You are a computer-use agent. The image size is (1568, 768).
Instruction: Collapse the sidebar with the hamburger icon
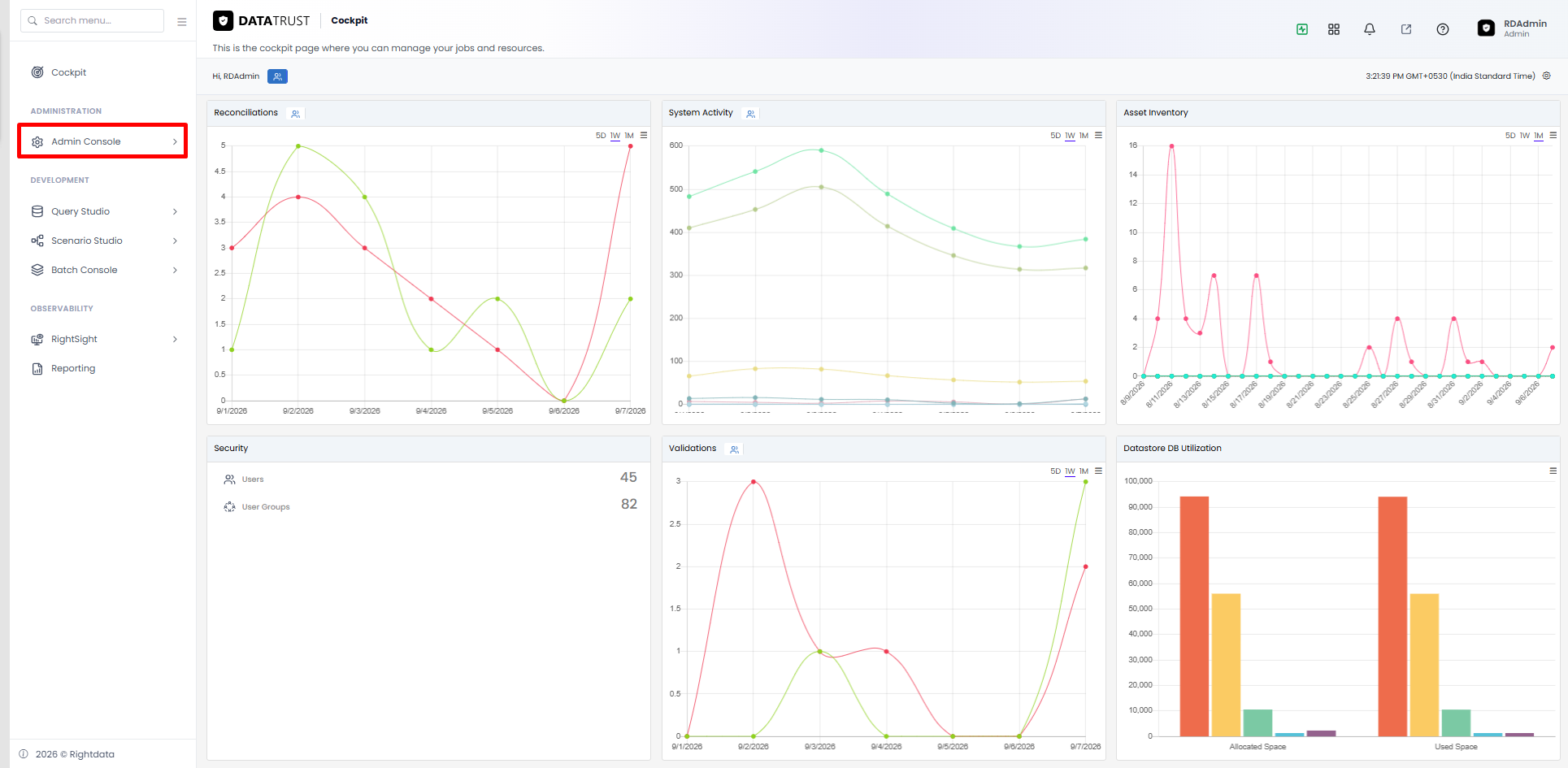tap(182, 22)
